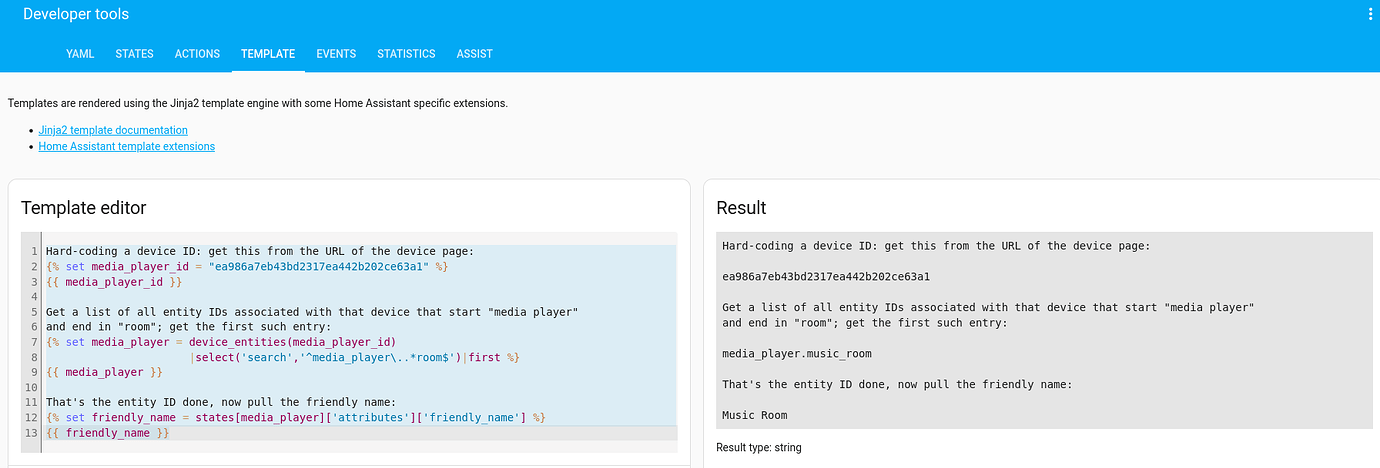
Task: Open the STATISTICS tab
Action: coord(406,54)
